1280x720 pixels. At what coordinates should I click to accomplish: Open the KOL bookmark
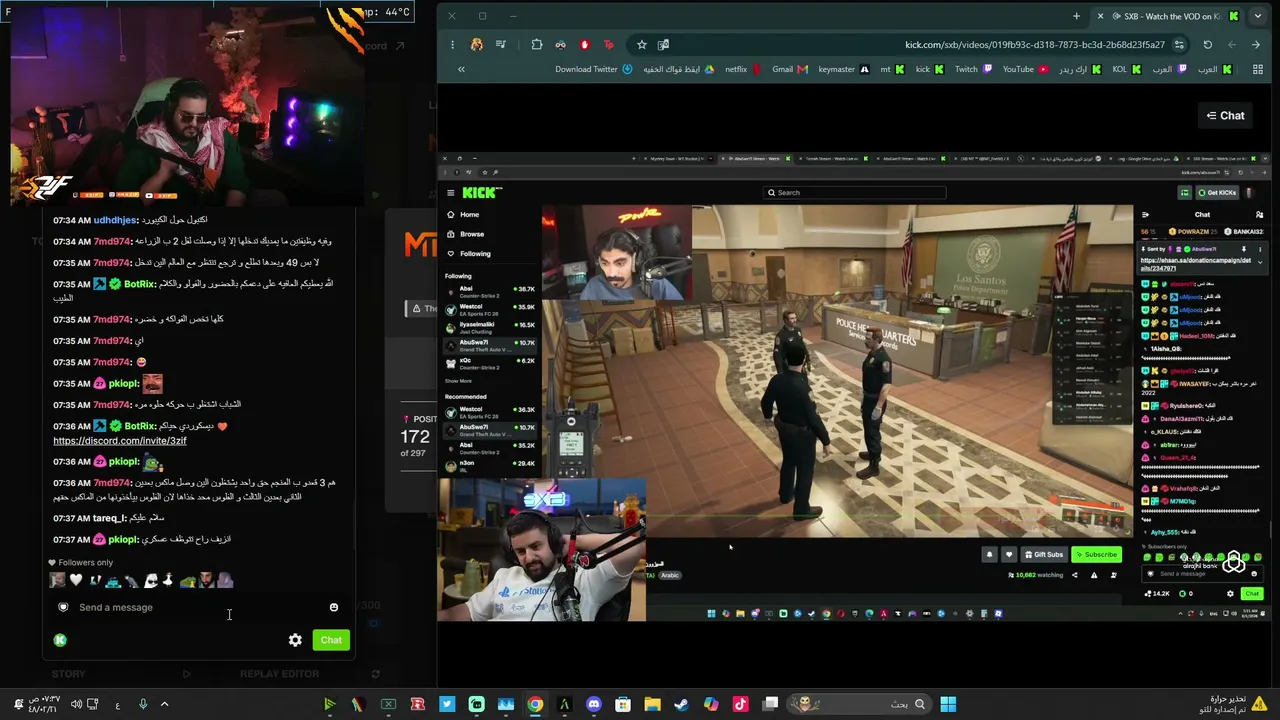coord(1127,69)
